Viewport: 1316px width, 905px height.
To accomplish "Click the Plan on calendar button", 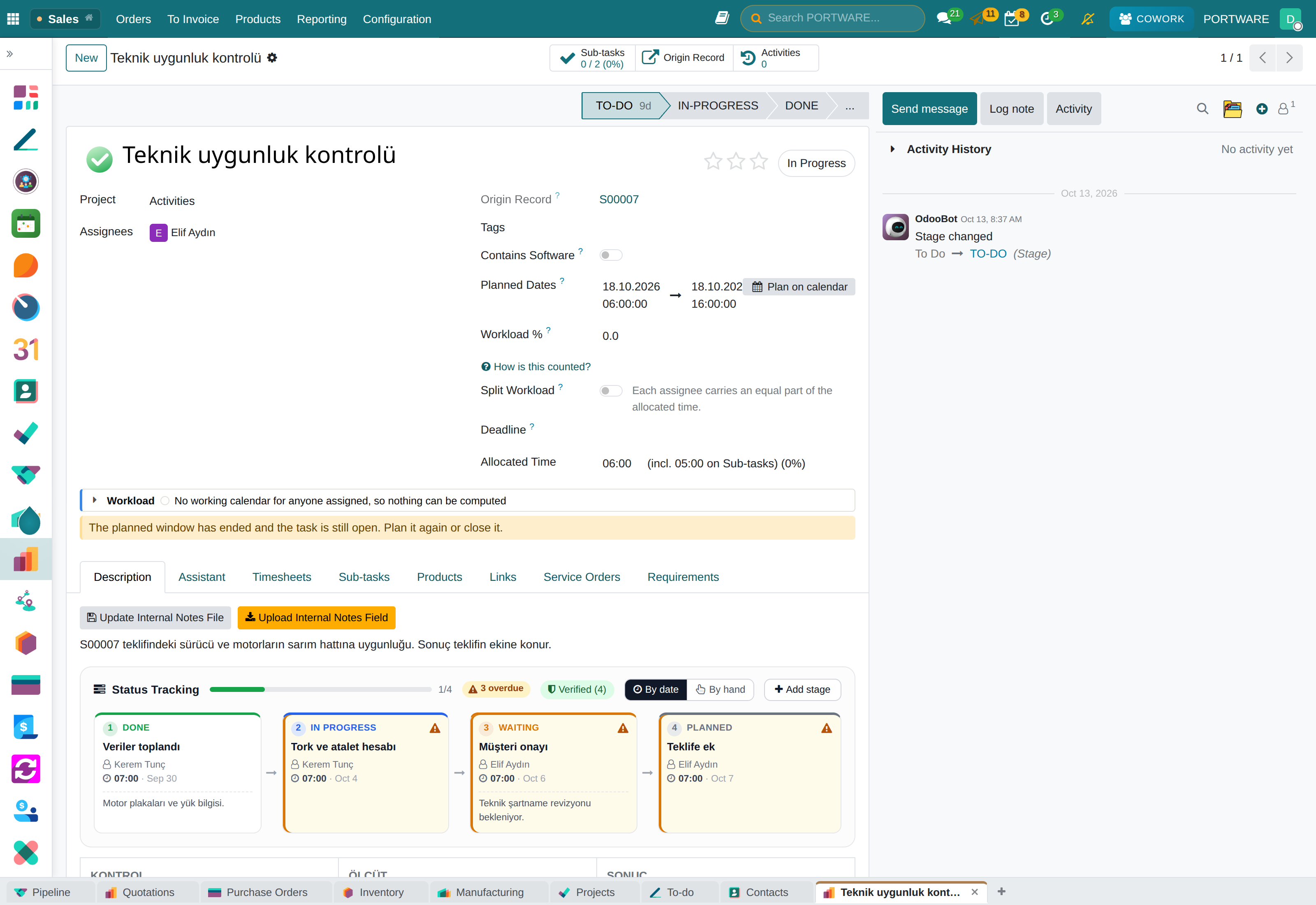I will (x=799, y=287).
